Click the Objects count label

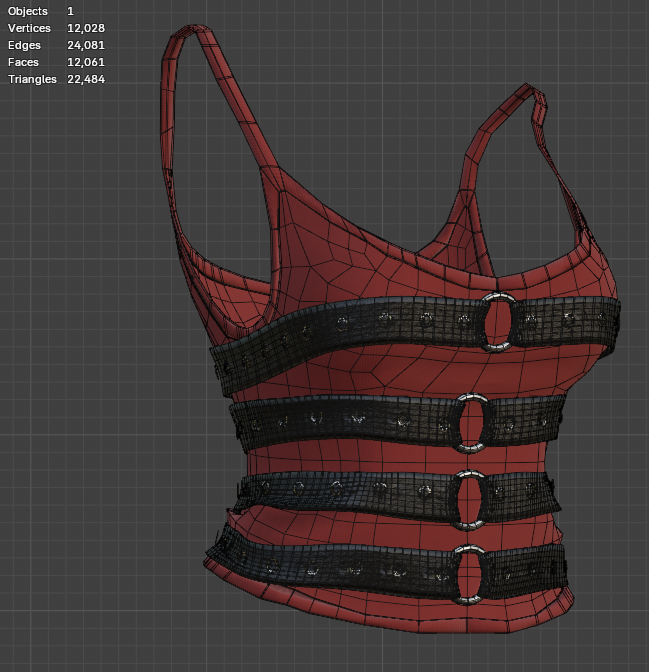click(28, 11)
